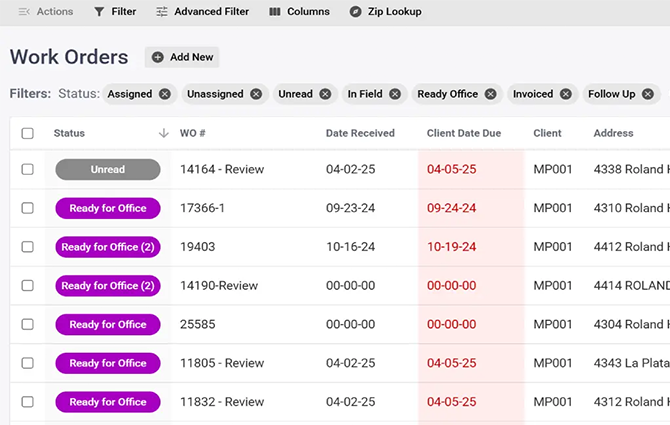The image size is (670, 425).
Task: Open work order 11805 - Review
Action: (222, 363)
